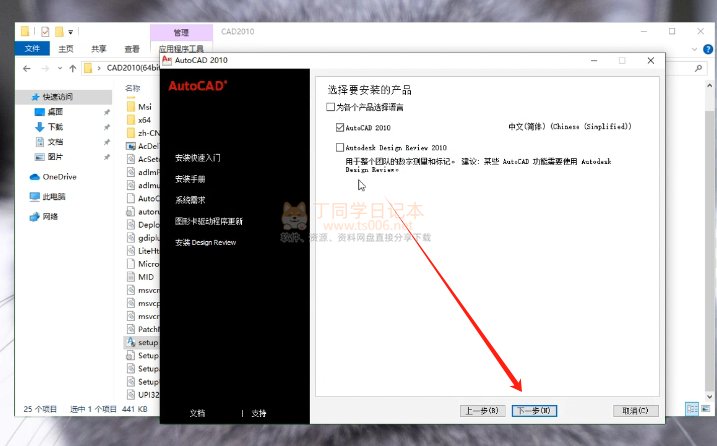Switch Explorer to details view icon
This screenshot has width=717, height=446.
pos(692,408)
